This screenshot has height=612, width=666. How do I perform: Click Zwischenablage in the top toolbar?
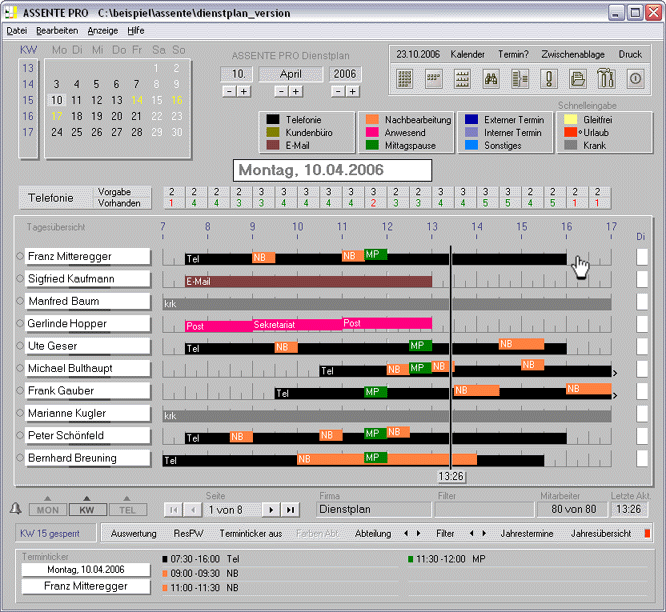coord(573,54)
